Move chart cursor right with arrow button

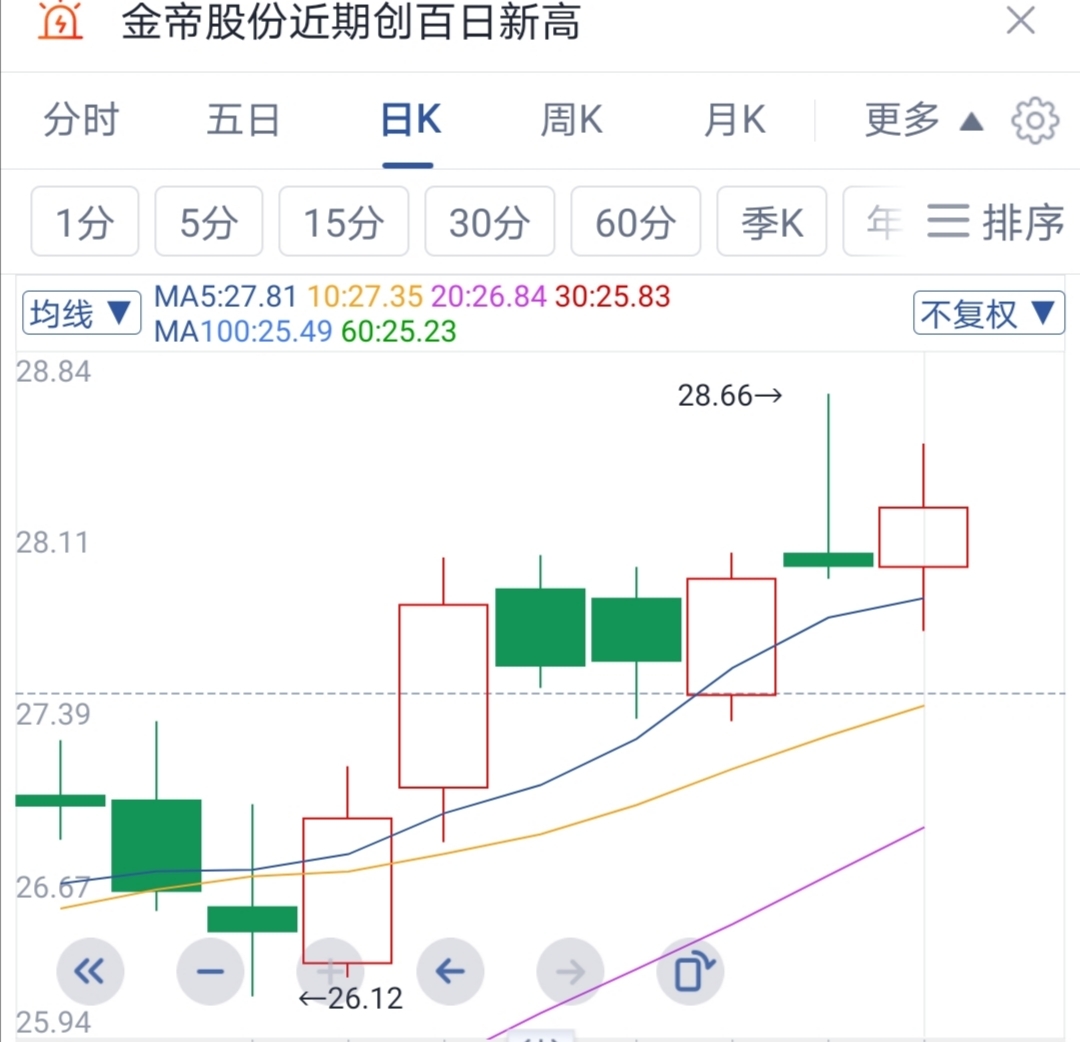570,970
